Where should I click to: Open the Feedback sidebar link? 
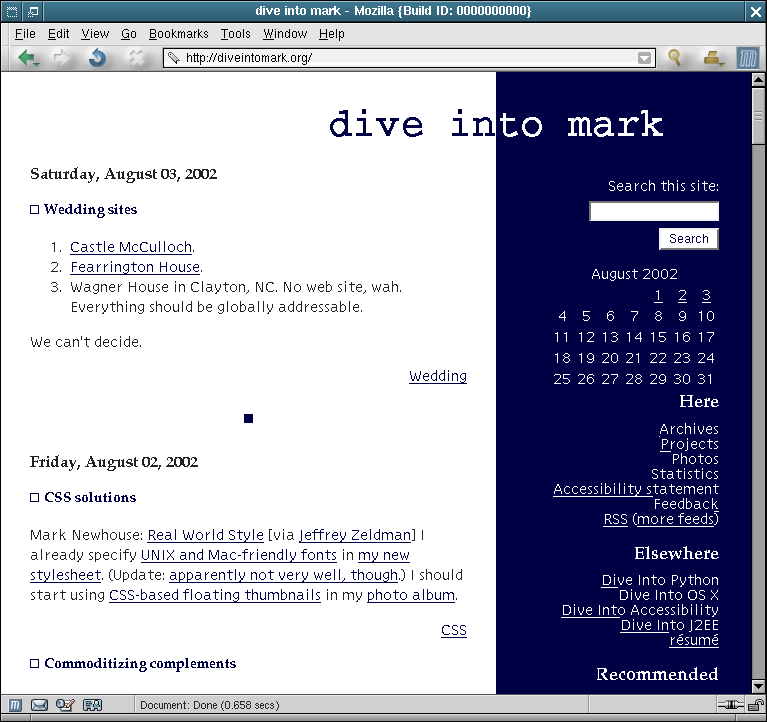(x=686, y=504)
